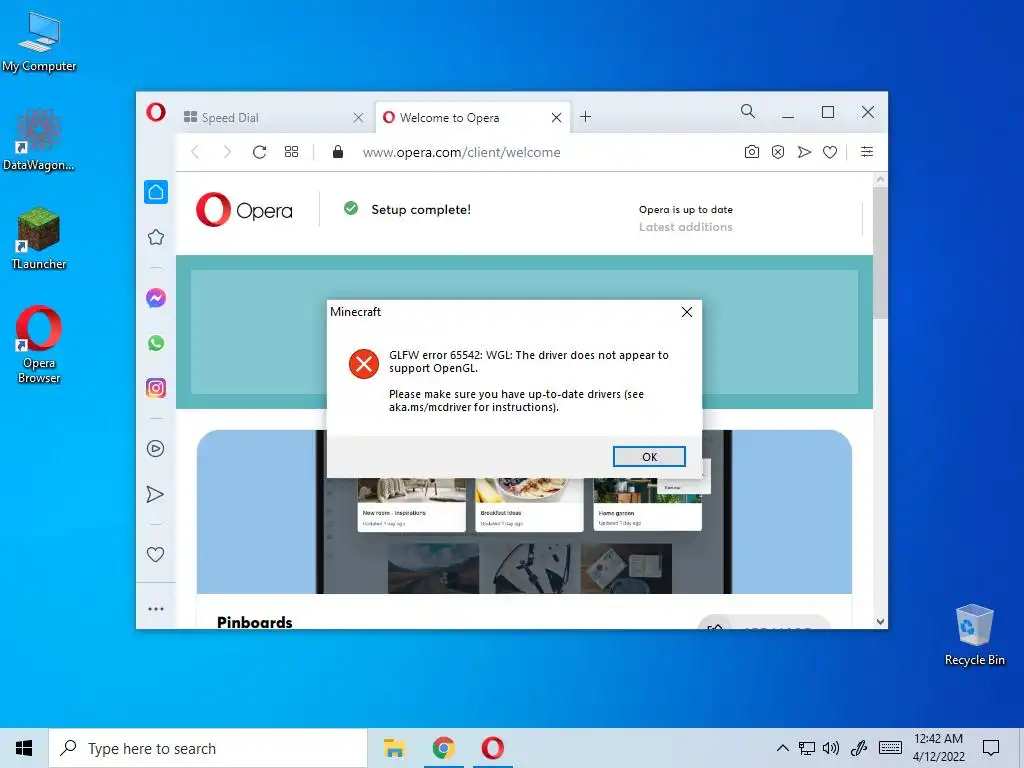Click the Pinboards heading

255,622
